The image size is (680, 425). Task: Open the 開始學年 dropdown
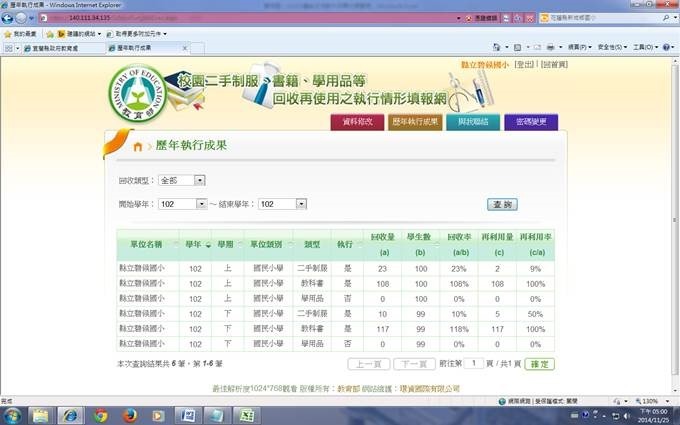[183, 204]
